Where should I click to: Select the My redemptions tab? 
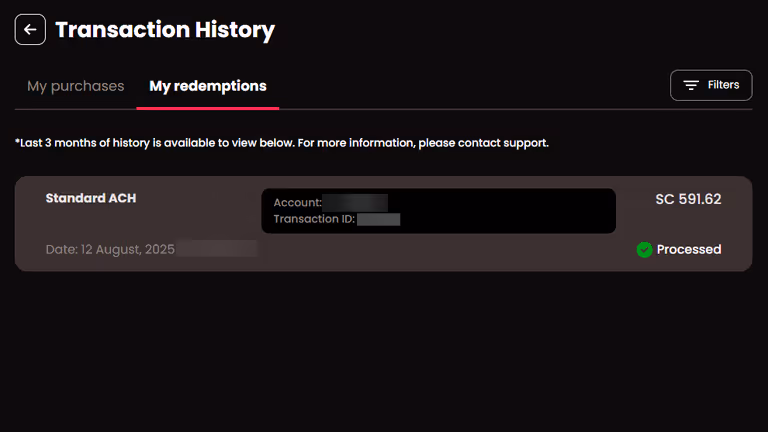tap(208, 86)
